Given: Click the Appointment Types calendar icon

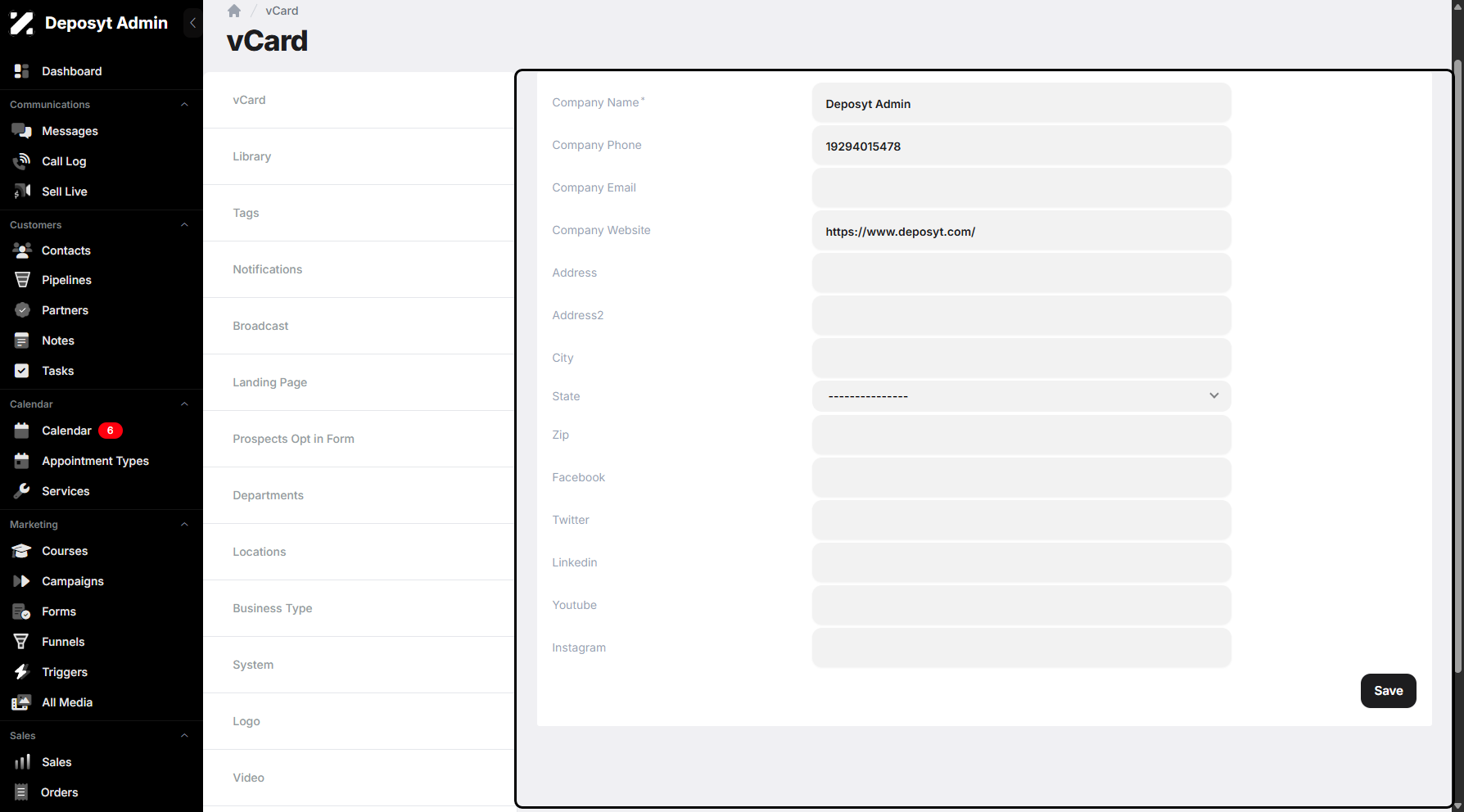Looking at the screenshot, I should click(22, 461).
